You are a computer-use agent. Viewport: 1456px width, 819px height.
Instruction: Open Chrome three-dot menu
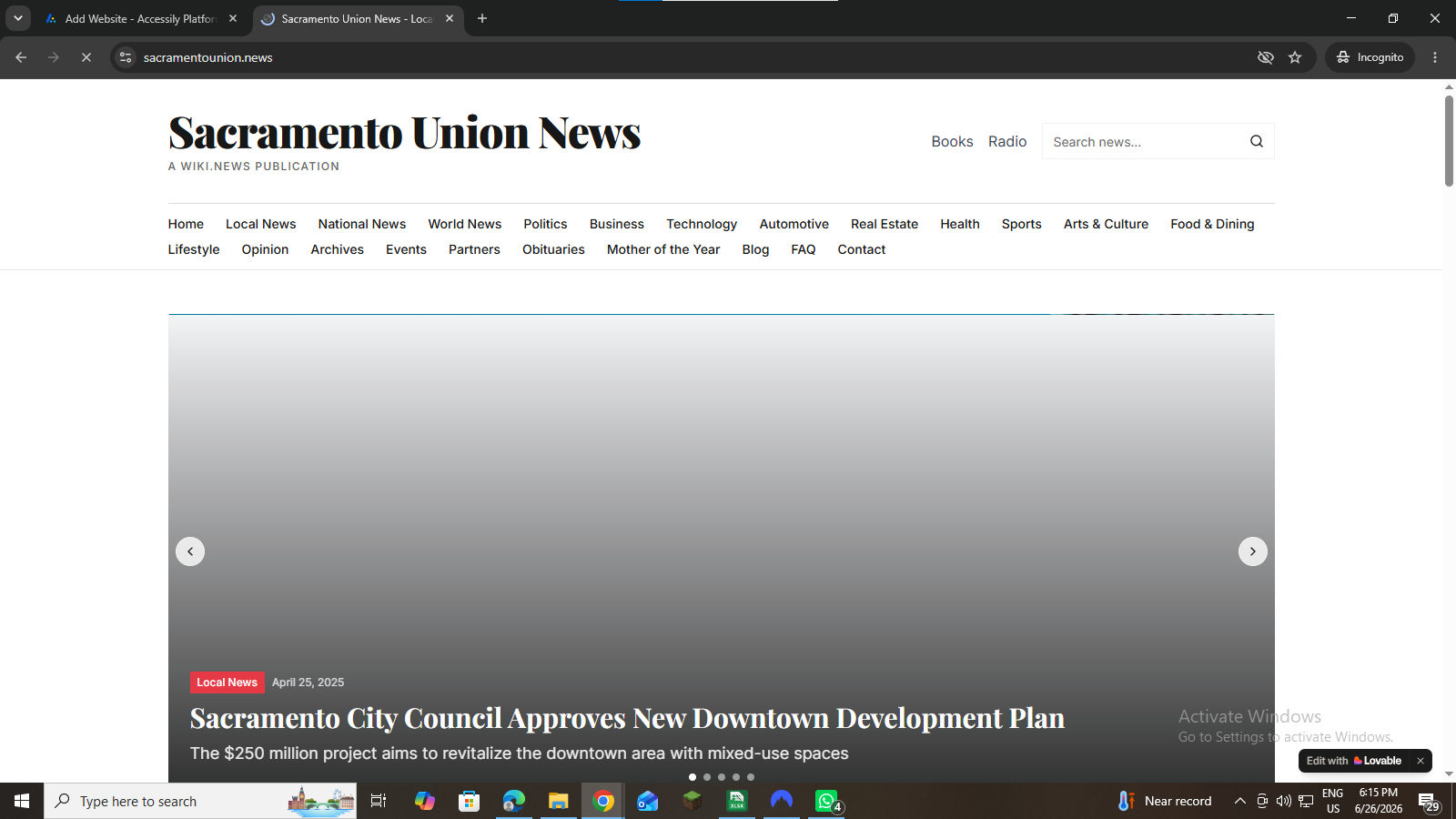pos(1435,57)
